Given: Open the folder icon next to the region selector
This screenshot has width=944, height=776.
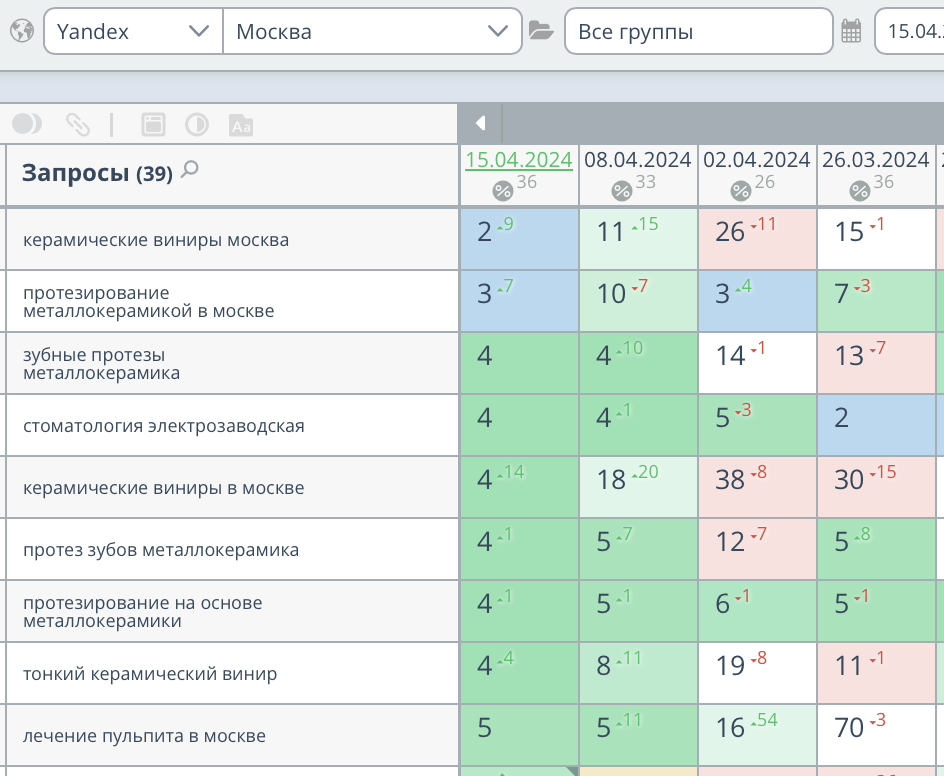Looking at the screenshot, I should pyautogui.click(x=542, y=30).
